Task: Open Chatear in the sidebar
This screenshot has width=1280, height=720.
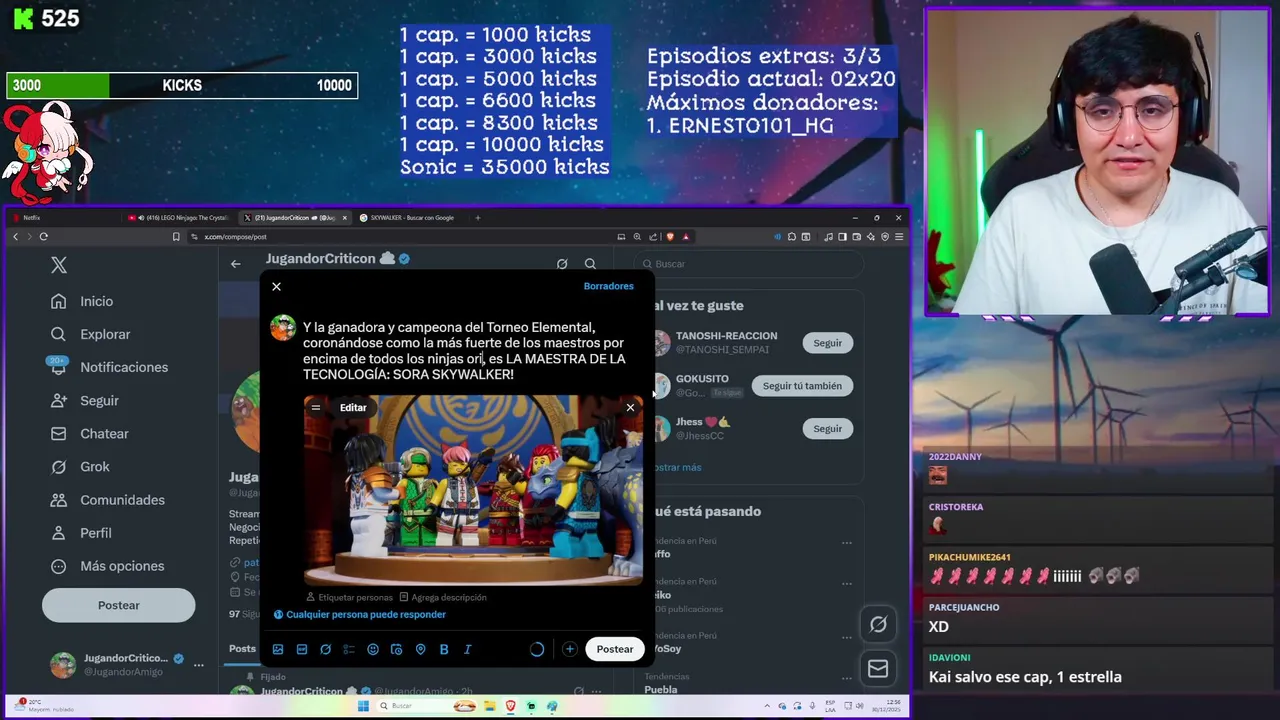Action: click(91, 433)
